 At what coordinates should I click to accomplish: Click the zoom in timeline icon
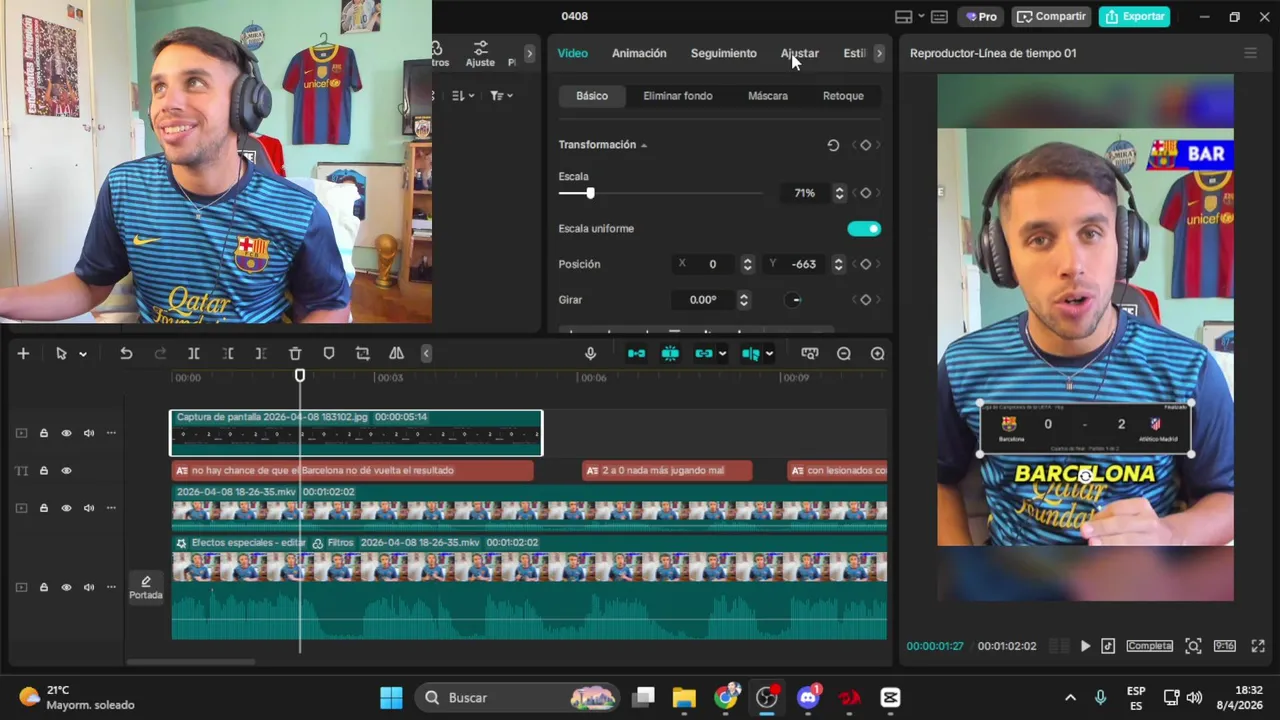[878, 353]
